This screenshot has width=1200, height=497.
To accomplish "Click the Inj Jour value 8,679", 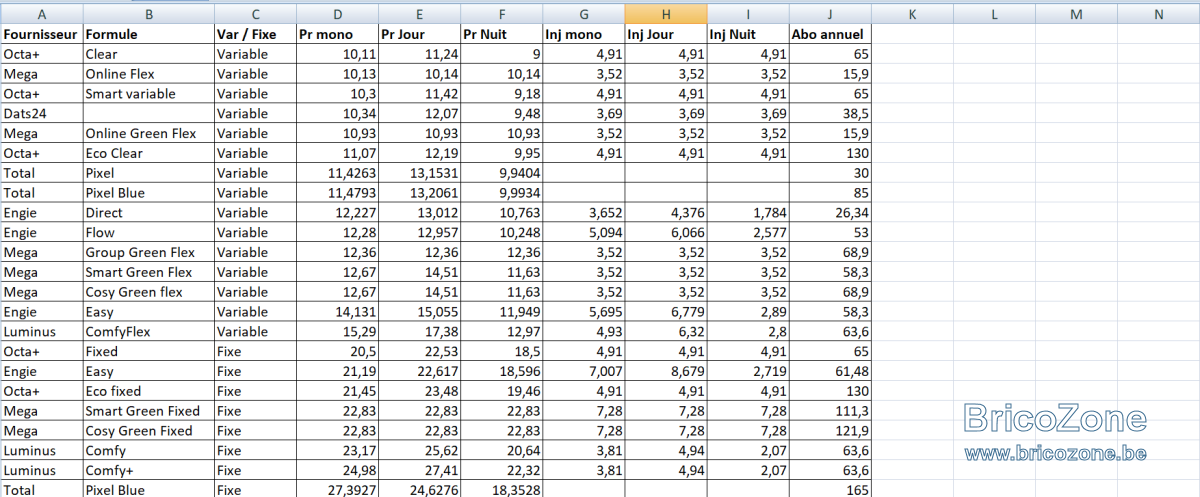I will [665, 370].
